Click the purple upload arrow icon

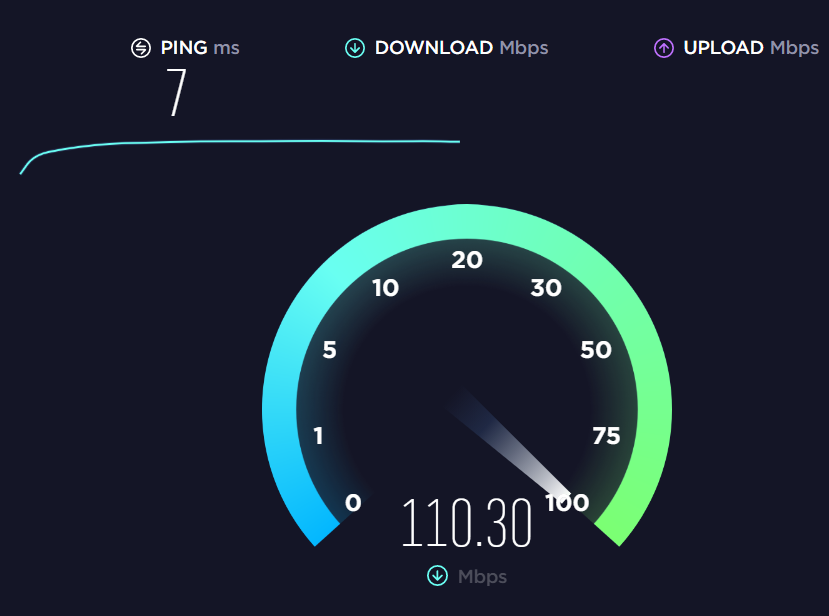point(664,48)
